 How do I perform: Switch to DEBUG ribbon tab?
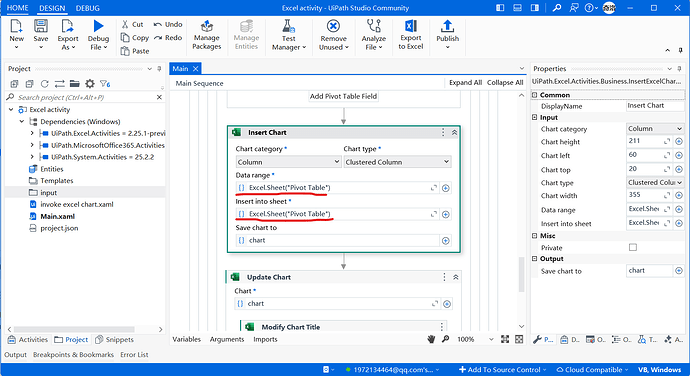coord(88,8)
